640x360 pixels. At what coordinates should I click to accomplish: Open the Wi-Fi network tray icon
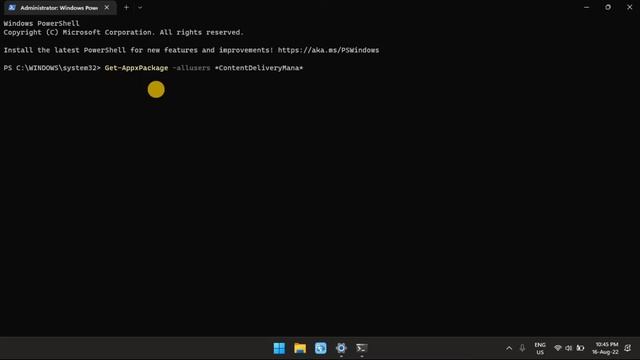[x=558, y=348]
